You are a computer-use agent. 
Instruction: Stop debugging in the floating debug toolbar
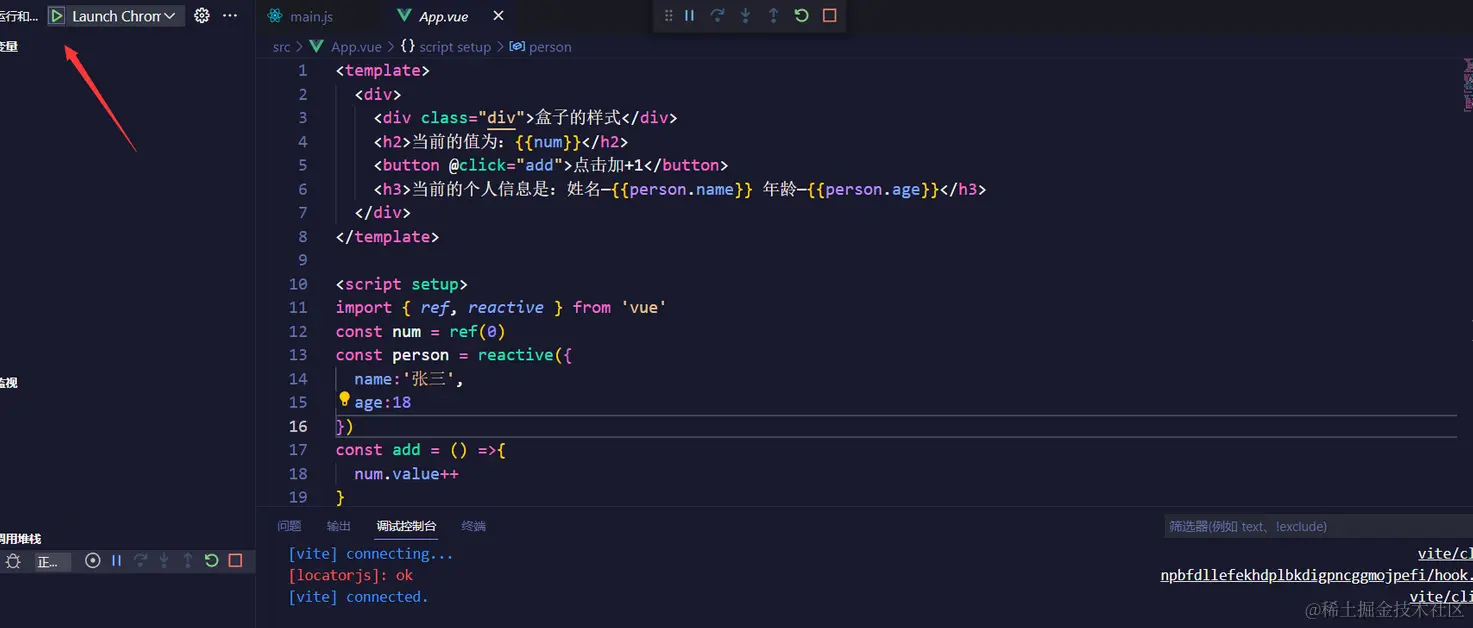829,16
